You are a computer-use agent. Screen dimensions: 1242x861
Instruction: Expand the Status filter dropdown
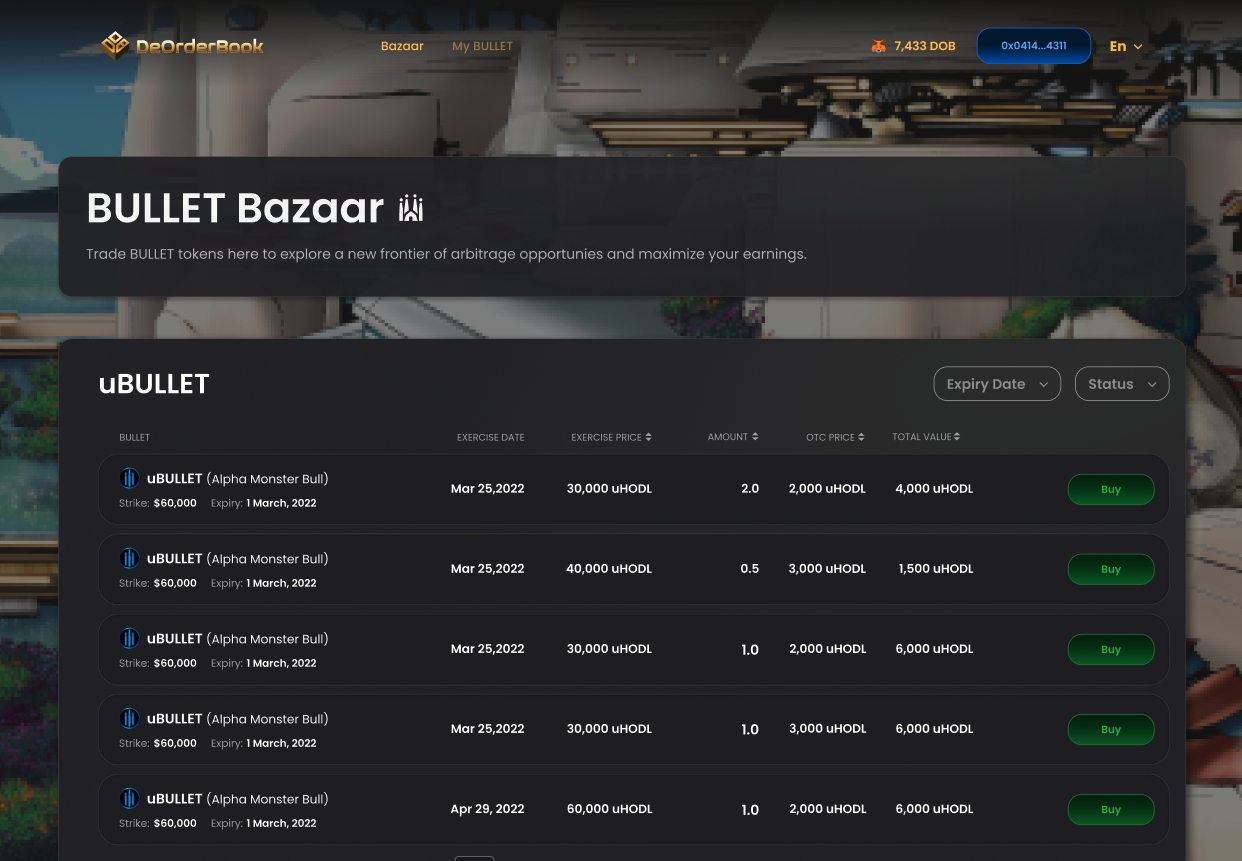(x=1121, y=384)
